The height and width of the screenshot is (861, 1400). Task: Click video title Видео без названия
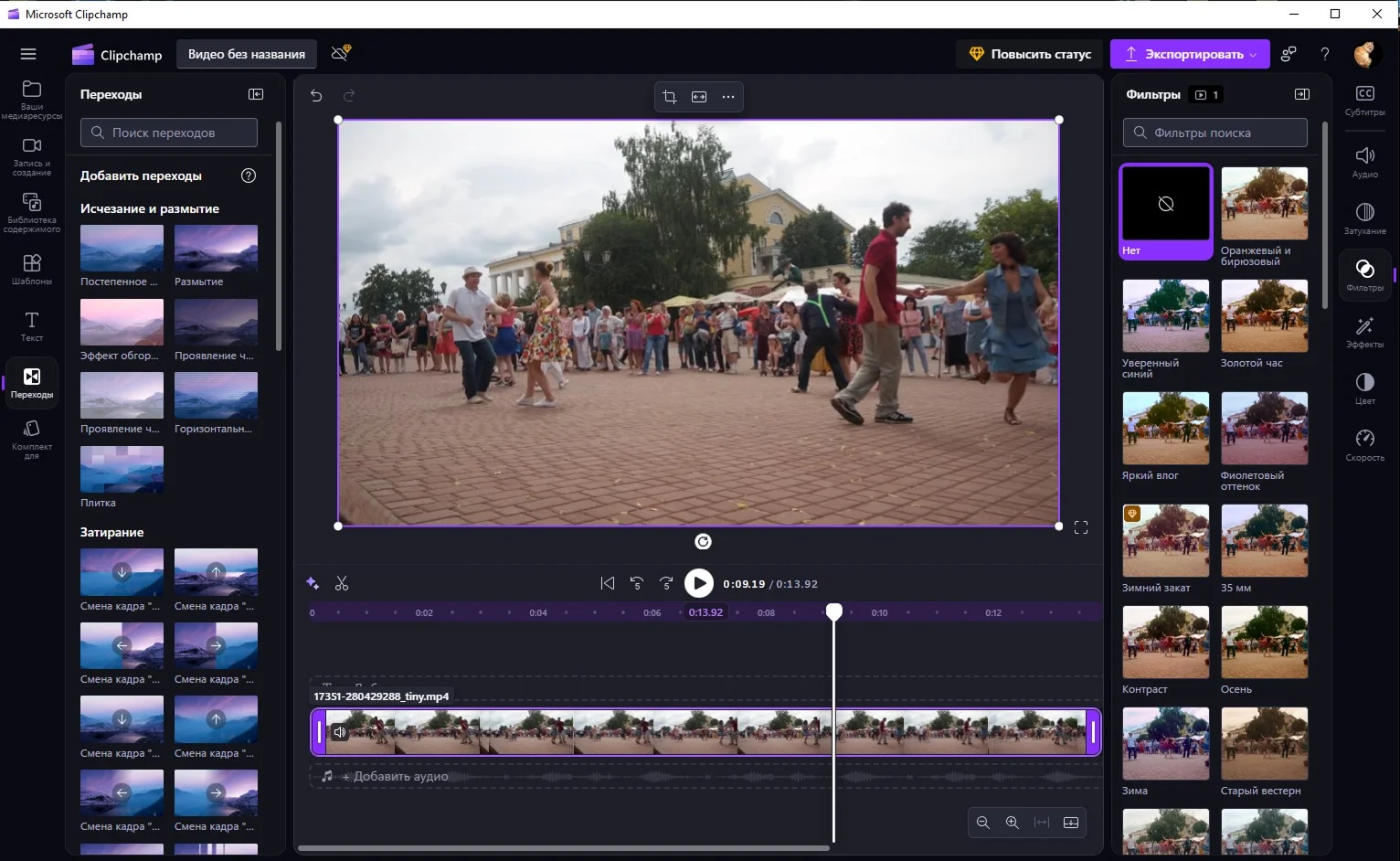coord(247,54)
